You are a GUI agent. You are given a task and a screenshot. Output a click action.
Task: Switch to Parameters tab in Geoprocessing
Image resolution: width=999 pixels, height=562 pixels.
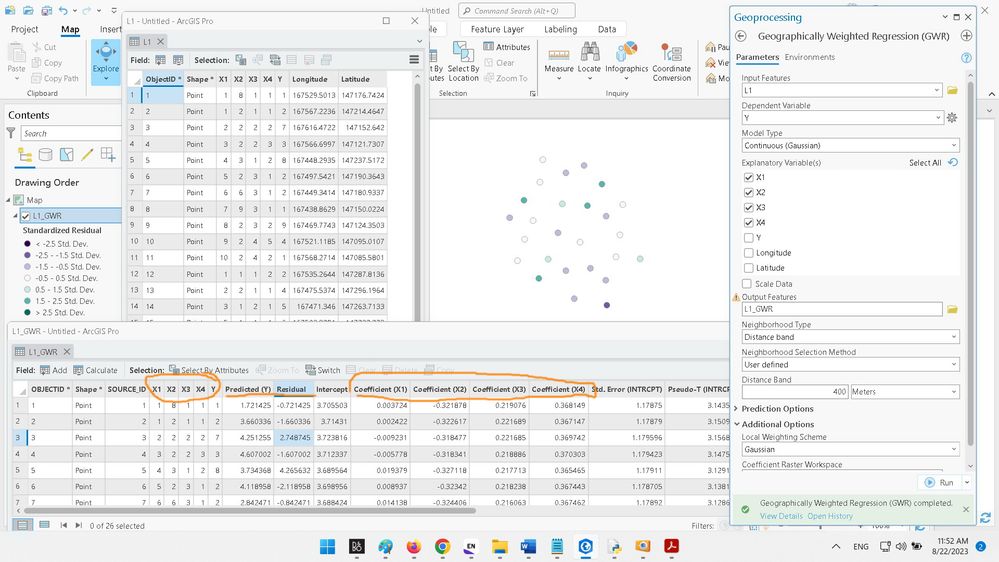(757, 57)
